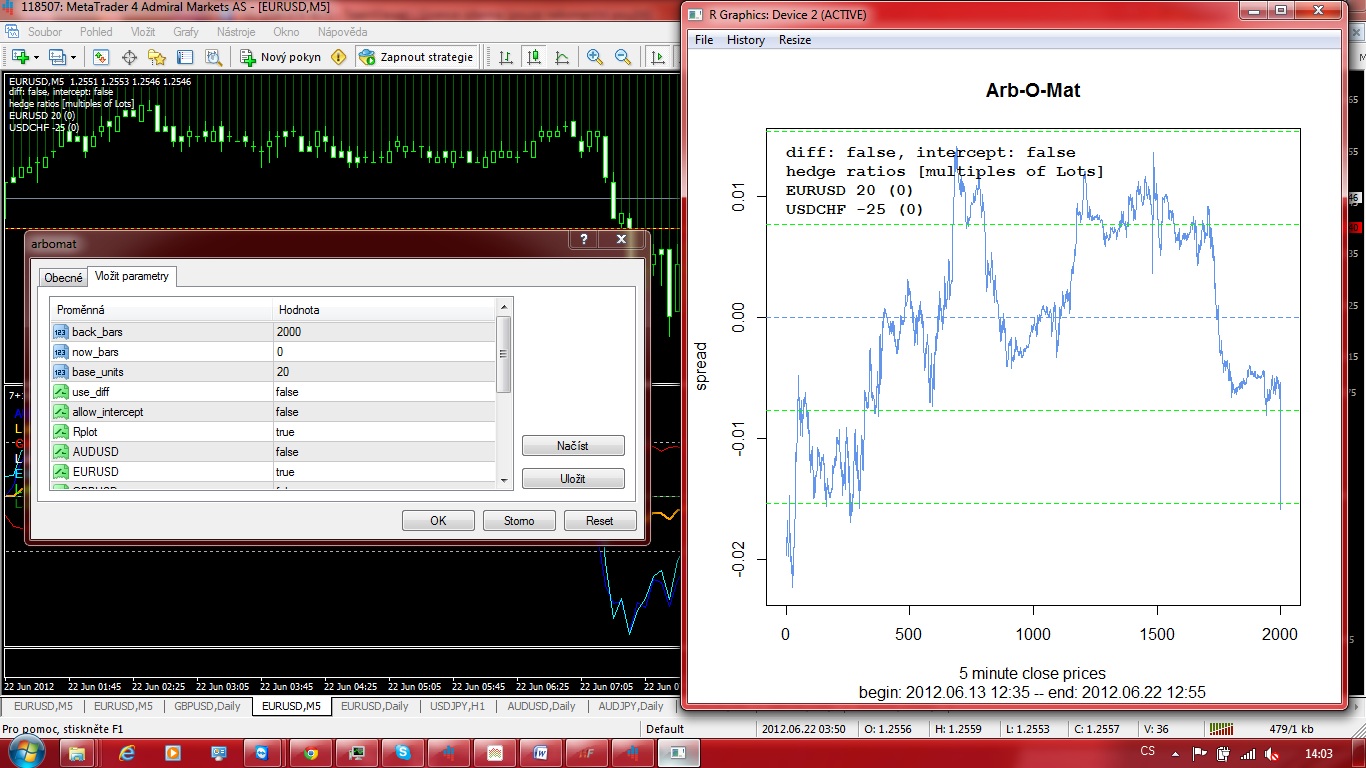Open the Grafy menu
The image size is (1366, 768).
coord(186,32)
